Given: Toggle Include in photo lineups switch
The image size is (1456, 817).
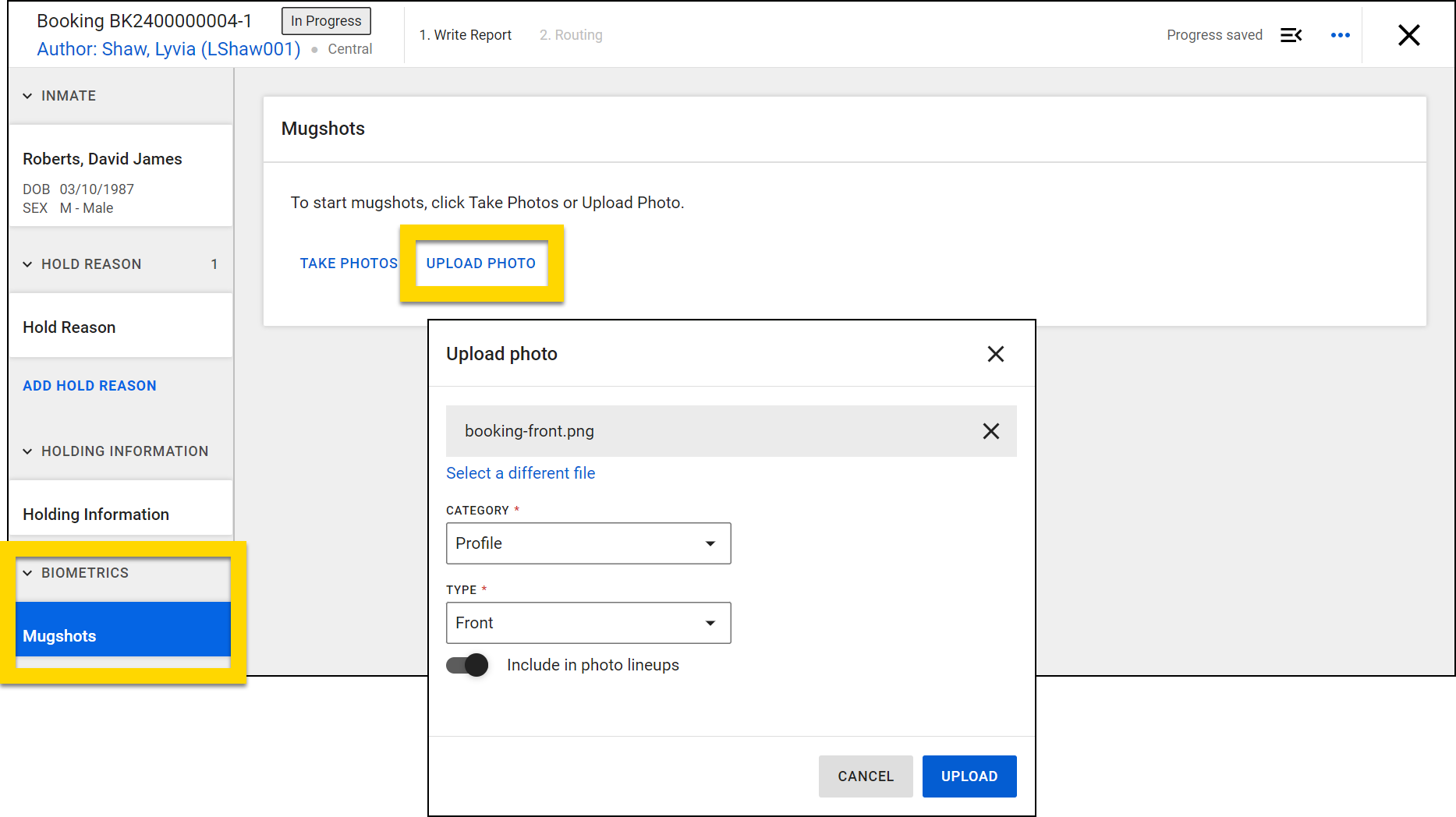Looking at the screenshot, I should [467, 665].
